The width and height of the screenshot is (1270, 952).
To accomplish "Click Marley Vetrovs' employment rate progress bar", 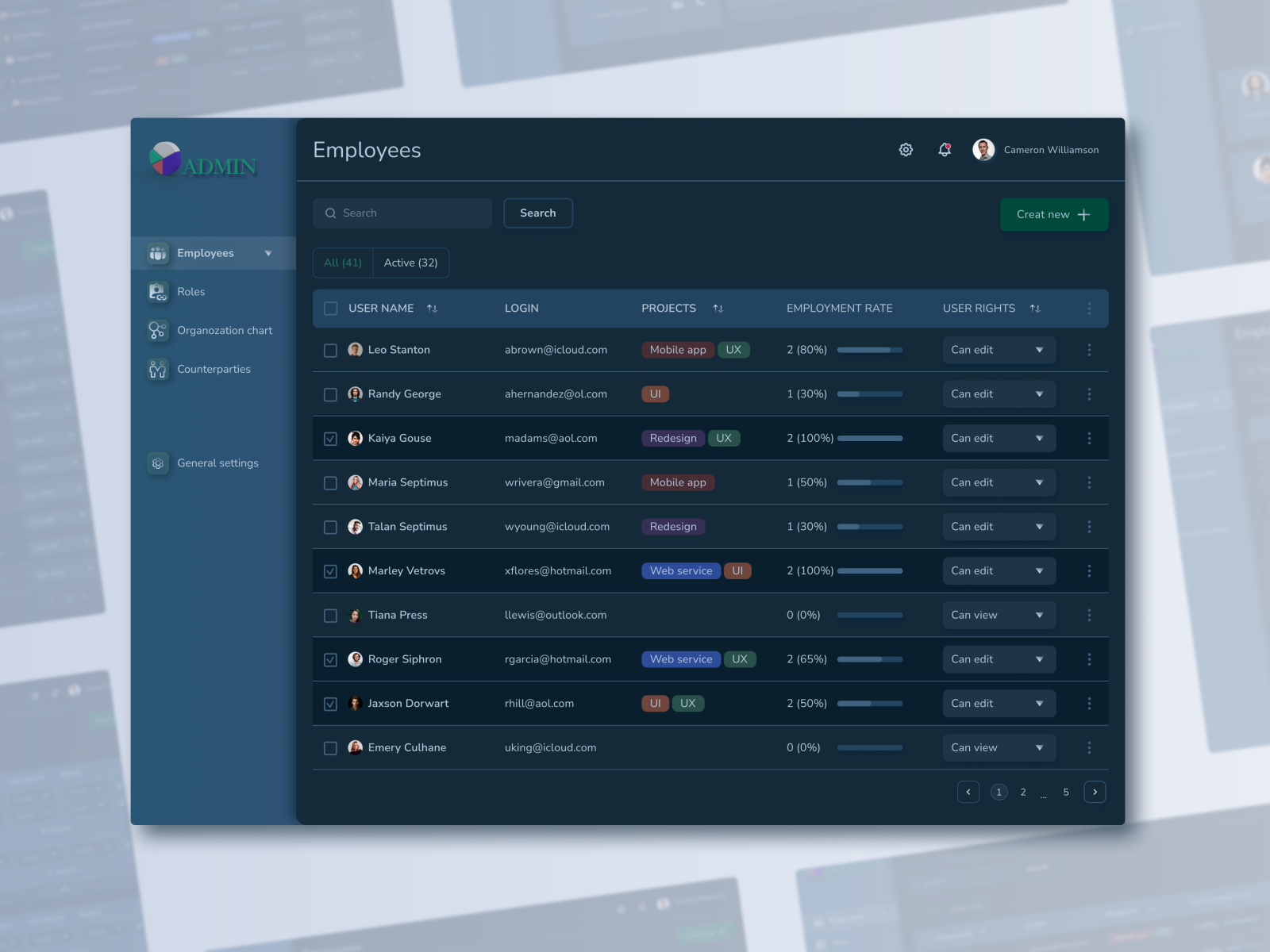I will pyautogui.click(x=869, y=570).
